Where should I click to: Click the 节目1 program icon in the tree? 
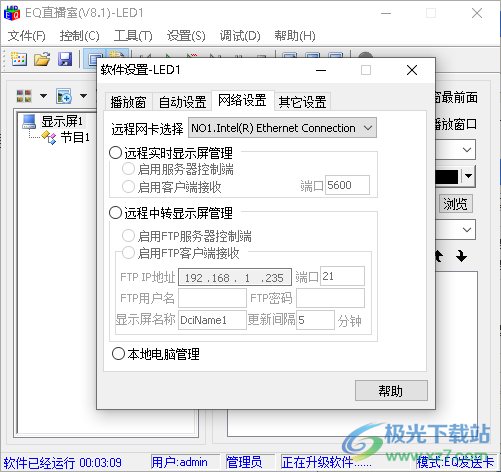click(x=49, y=137)
